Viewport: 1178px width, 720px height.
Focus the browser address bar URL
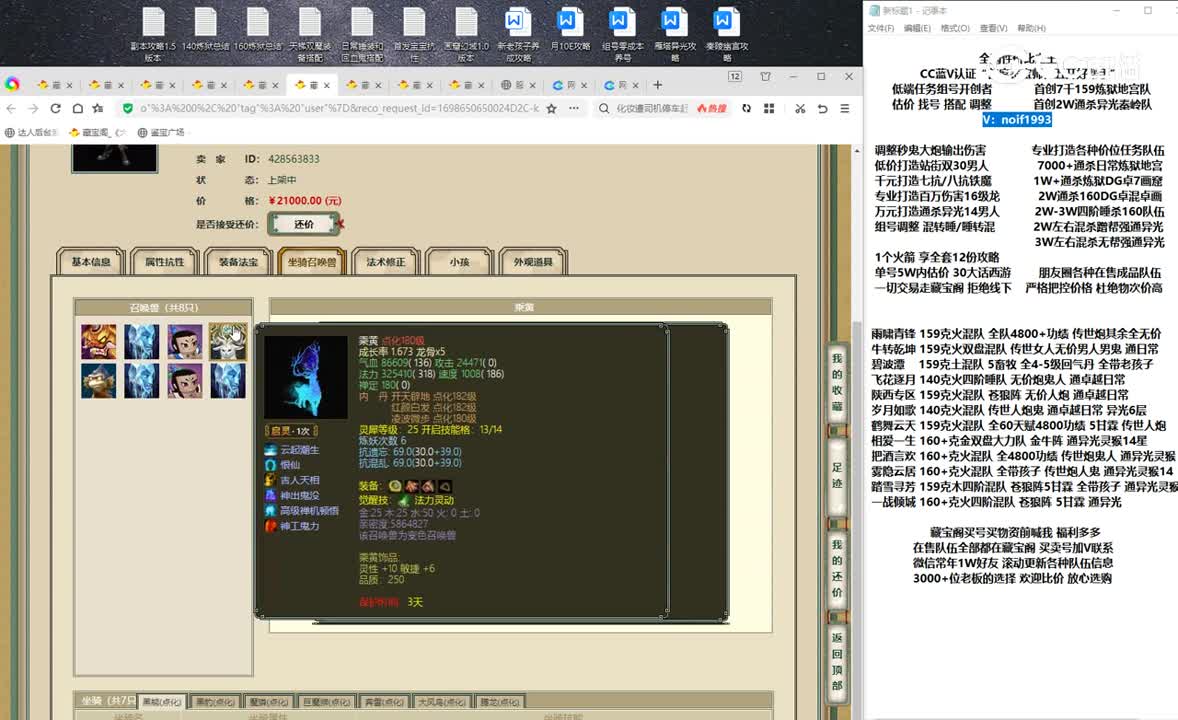tap(340, 109)
